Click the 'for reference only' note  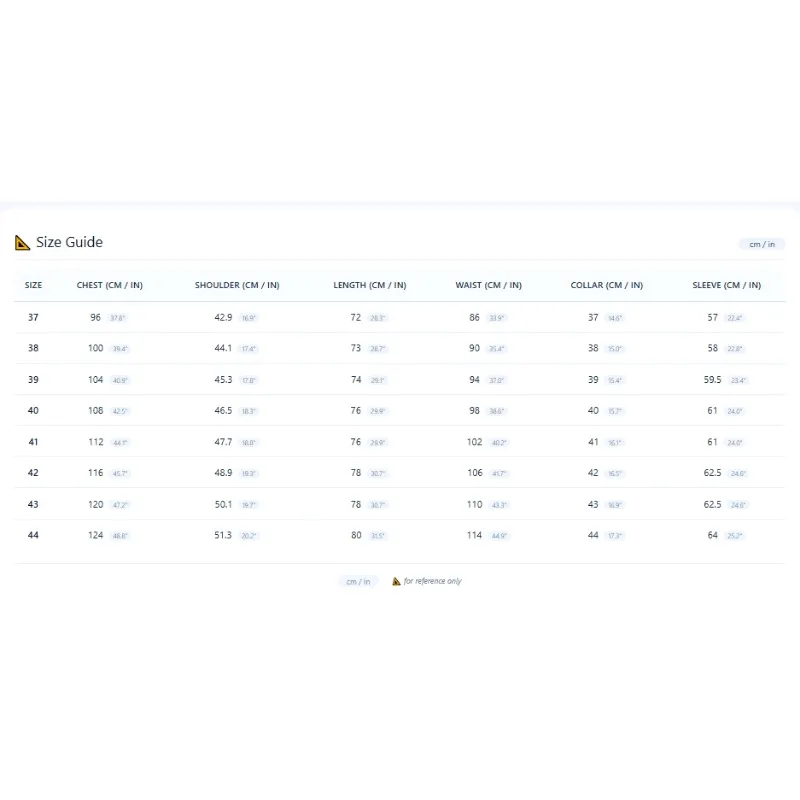click(433, 581)
